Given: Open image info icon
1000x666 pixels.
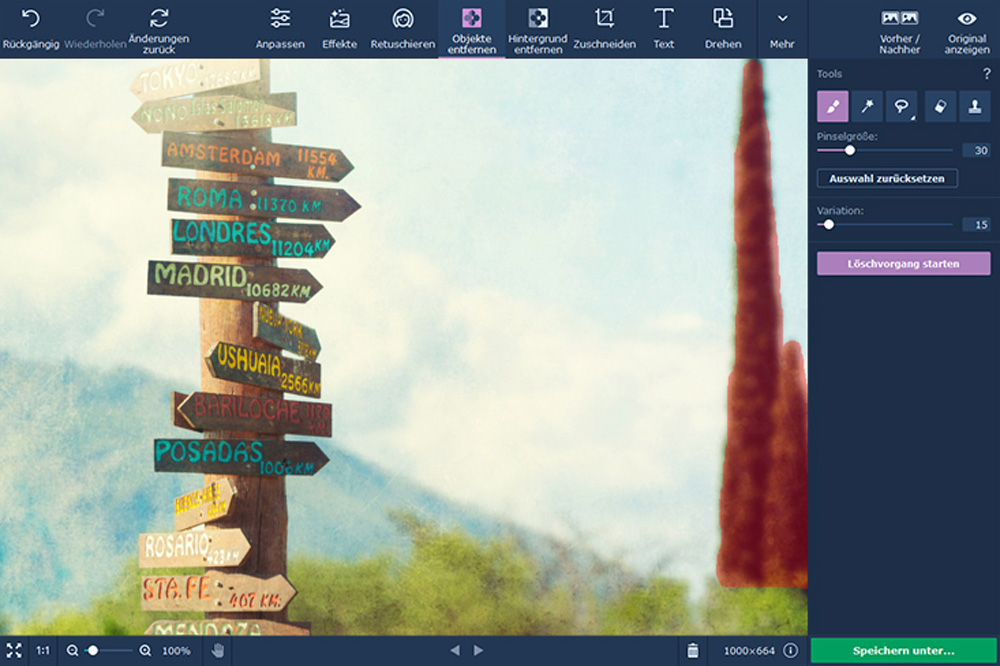Looking at the screenshot, I should (790, 650).
